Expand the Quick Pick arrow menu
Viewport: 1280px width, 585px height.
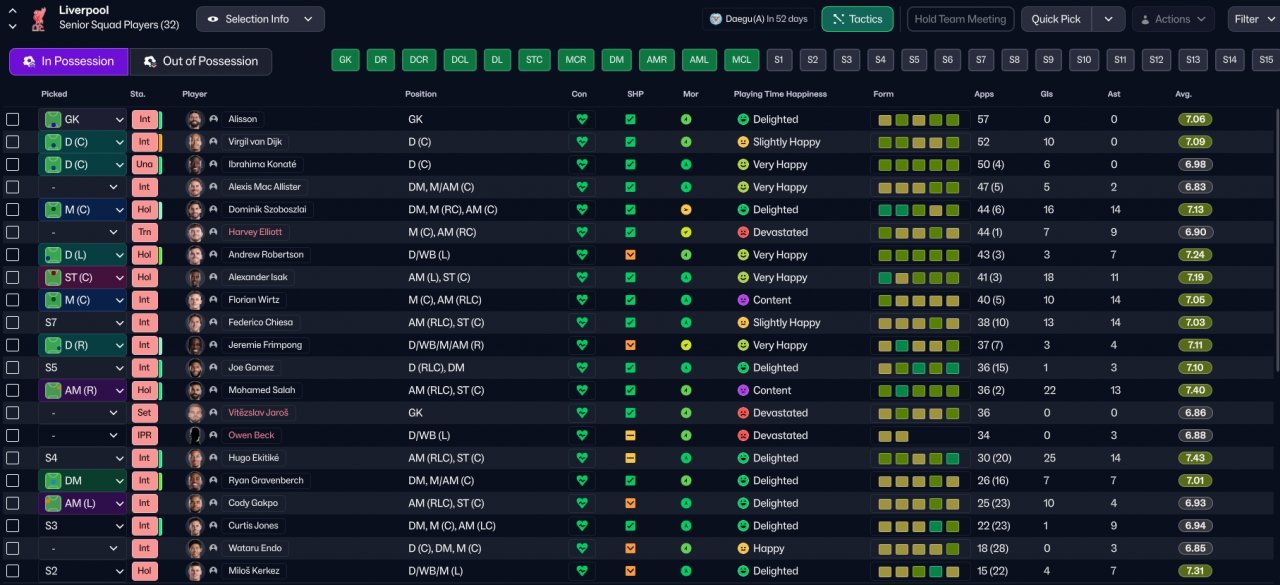coord(1108,19)
